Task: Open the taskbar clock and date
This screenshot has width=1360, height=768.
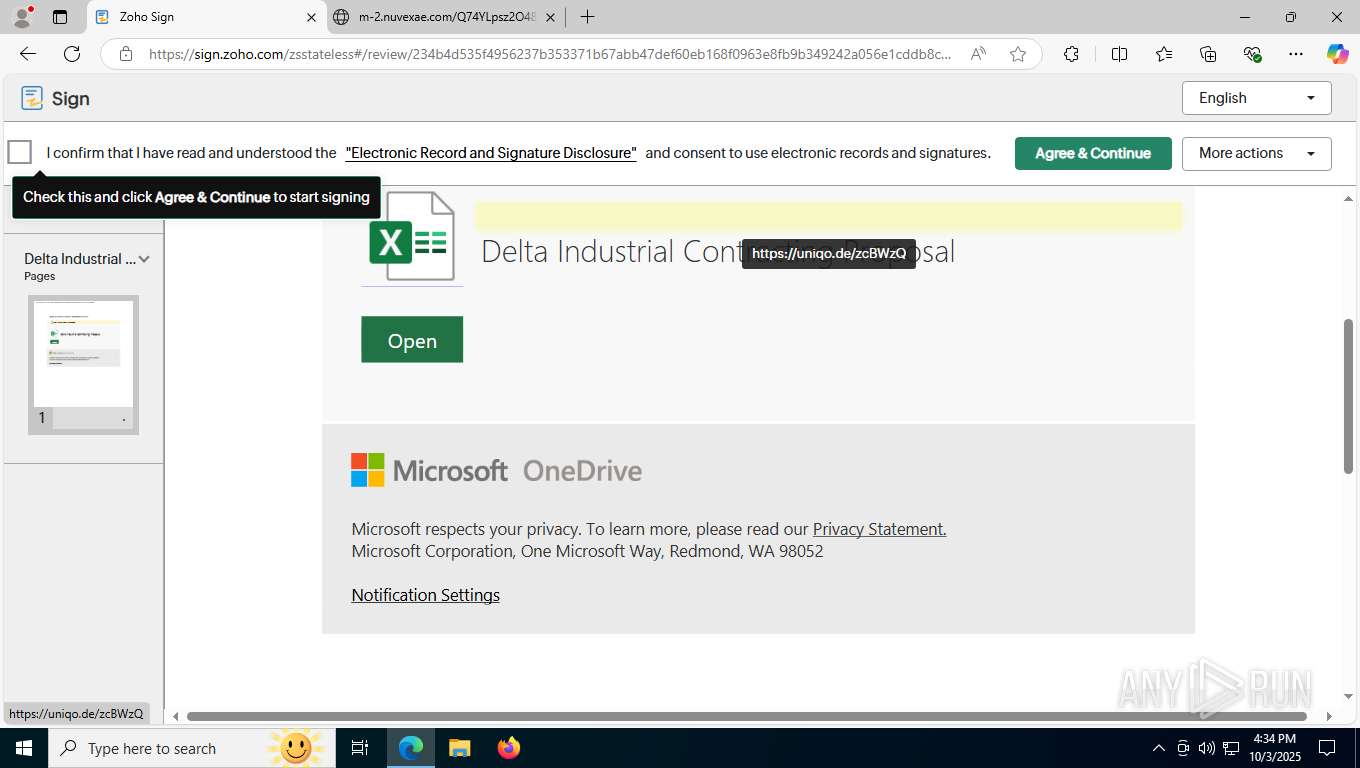Action: [1274, 748]
